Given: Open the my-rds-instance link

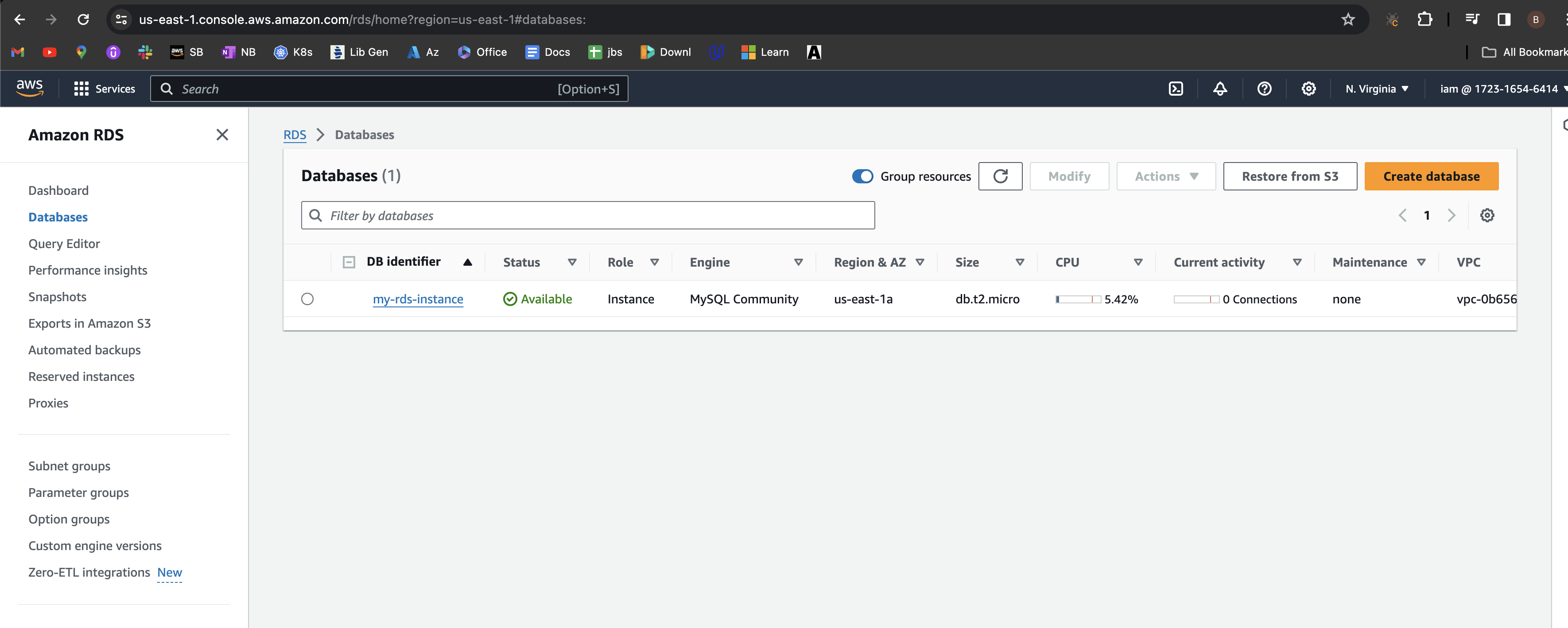Looking at the screenshot, I should tap(418, 299).
